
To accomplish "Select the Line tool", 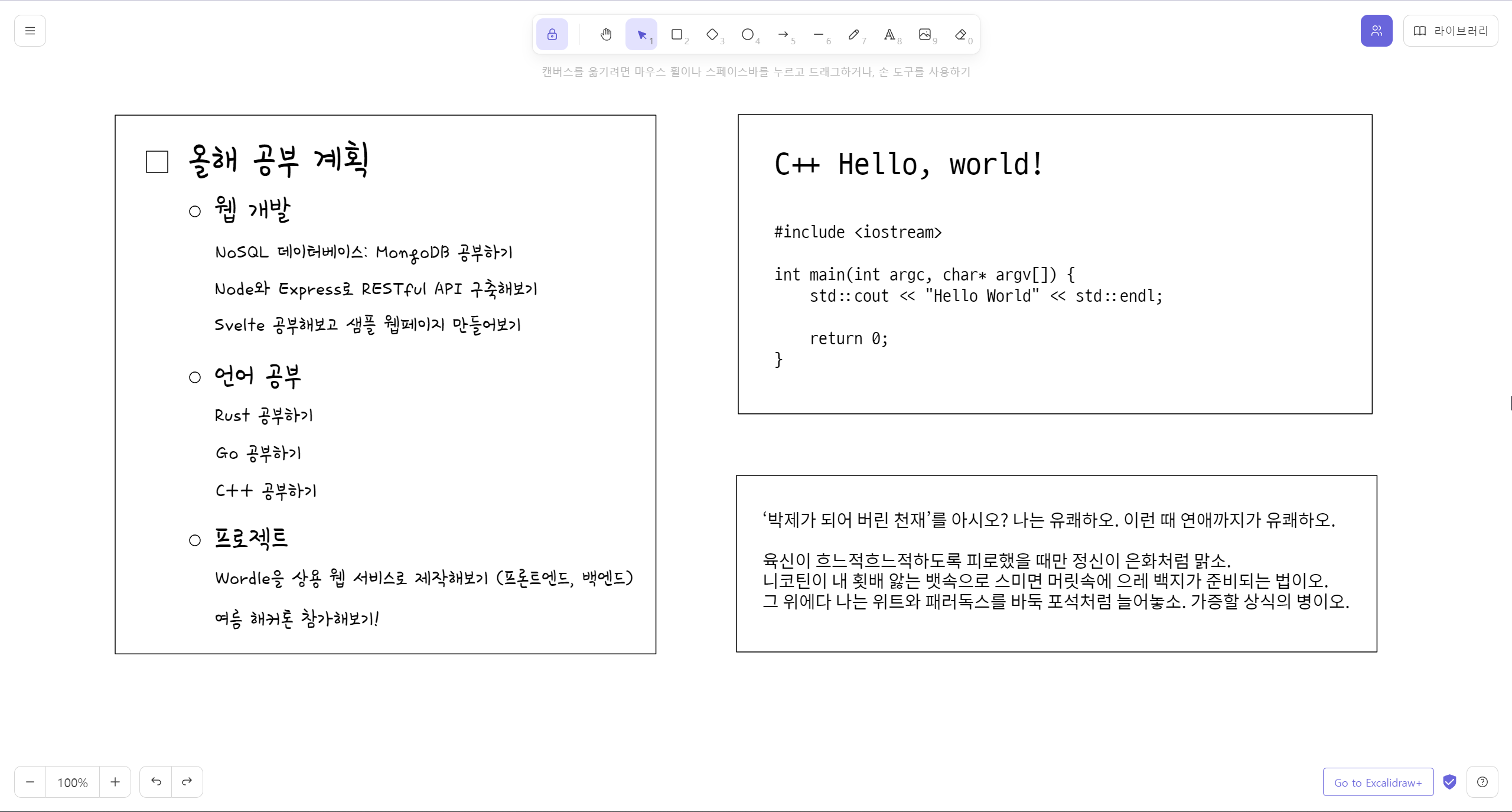I will [820, 34].
